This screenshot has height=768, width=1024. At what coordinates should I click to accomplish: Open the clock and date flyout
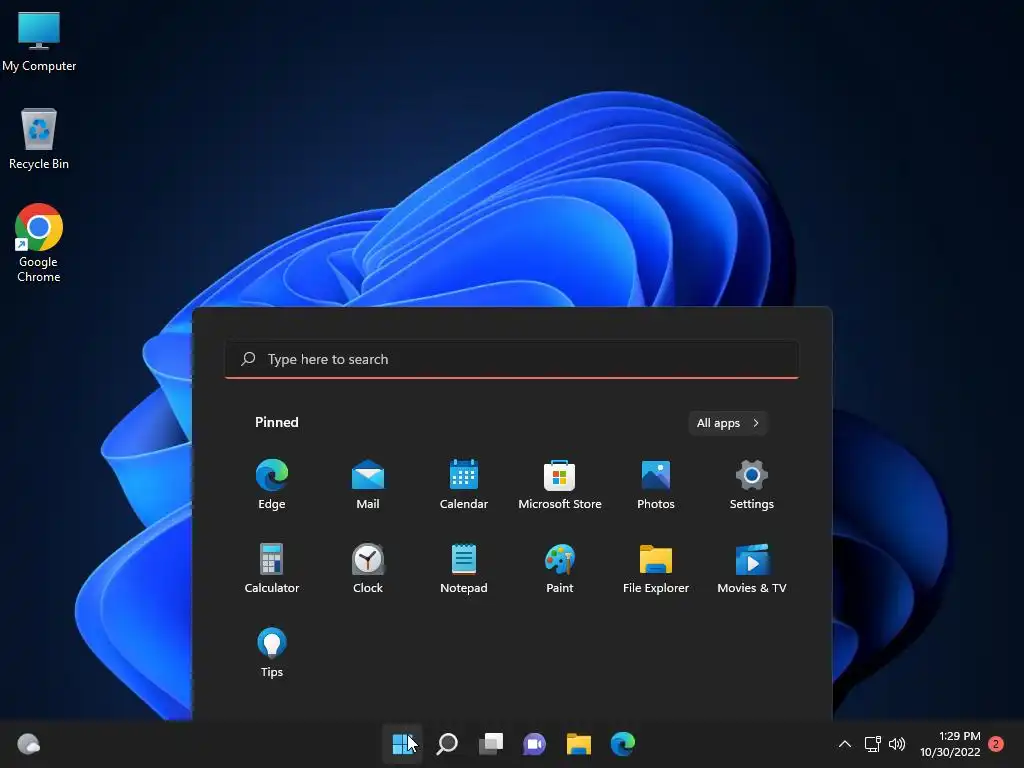pos(950,744)
